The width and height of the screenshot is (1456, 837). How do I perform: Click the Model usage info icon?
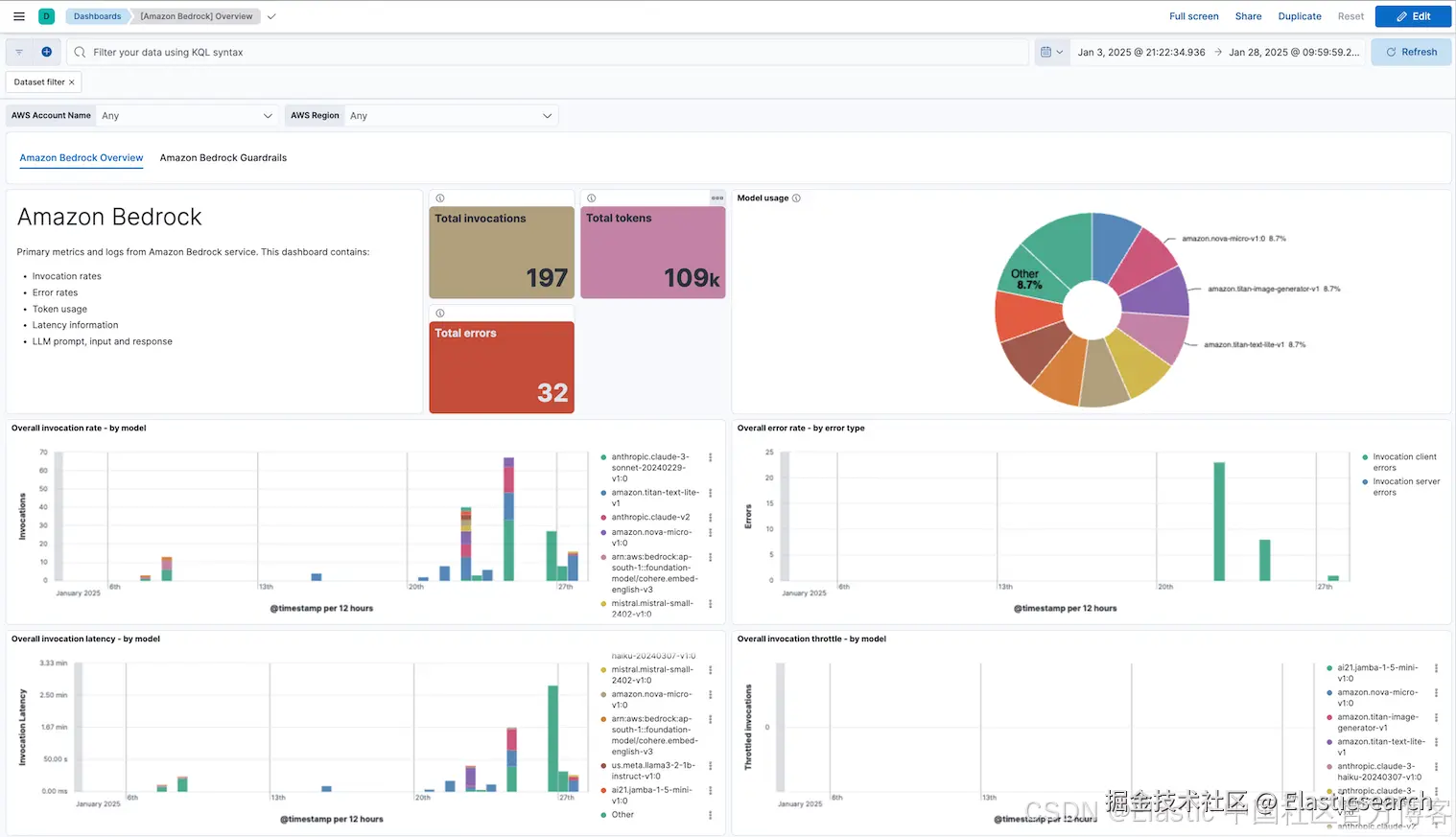[x=796, y=198]
